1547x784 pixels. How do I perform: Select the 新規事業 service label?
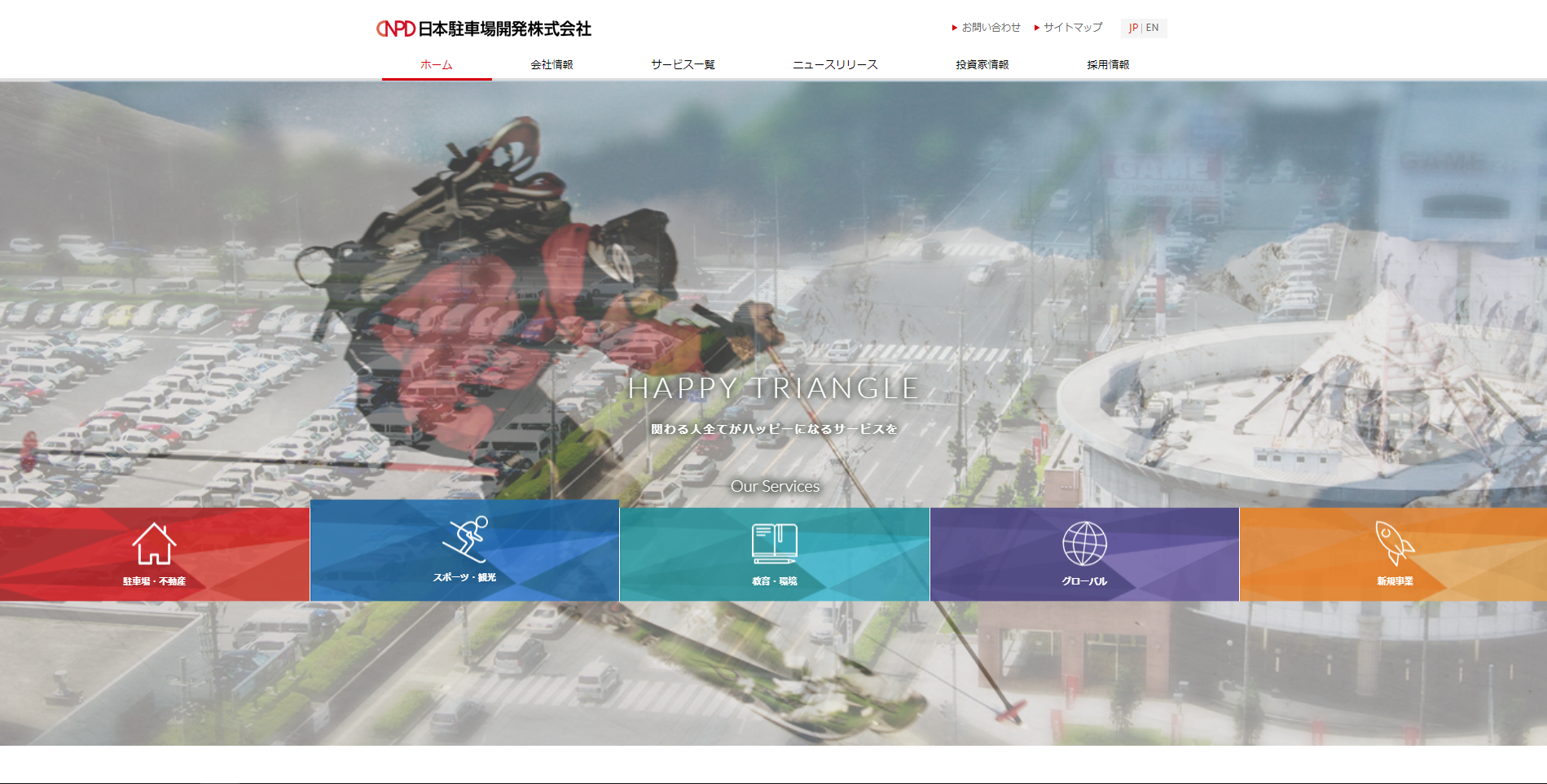pyautogui.click(x=1395, y=581)
